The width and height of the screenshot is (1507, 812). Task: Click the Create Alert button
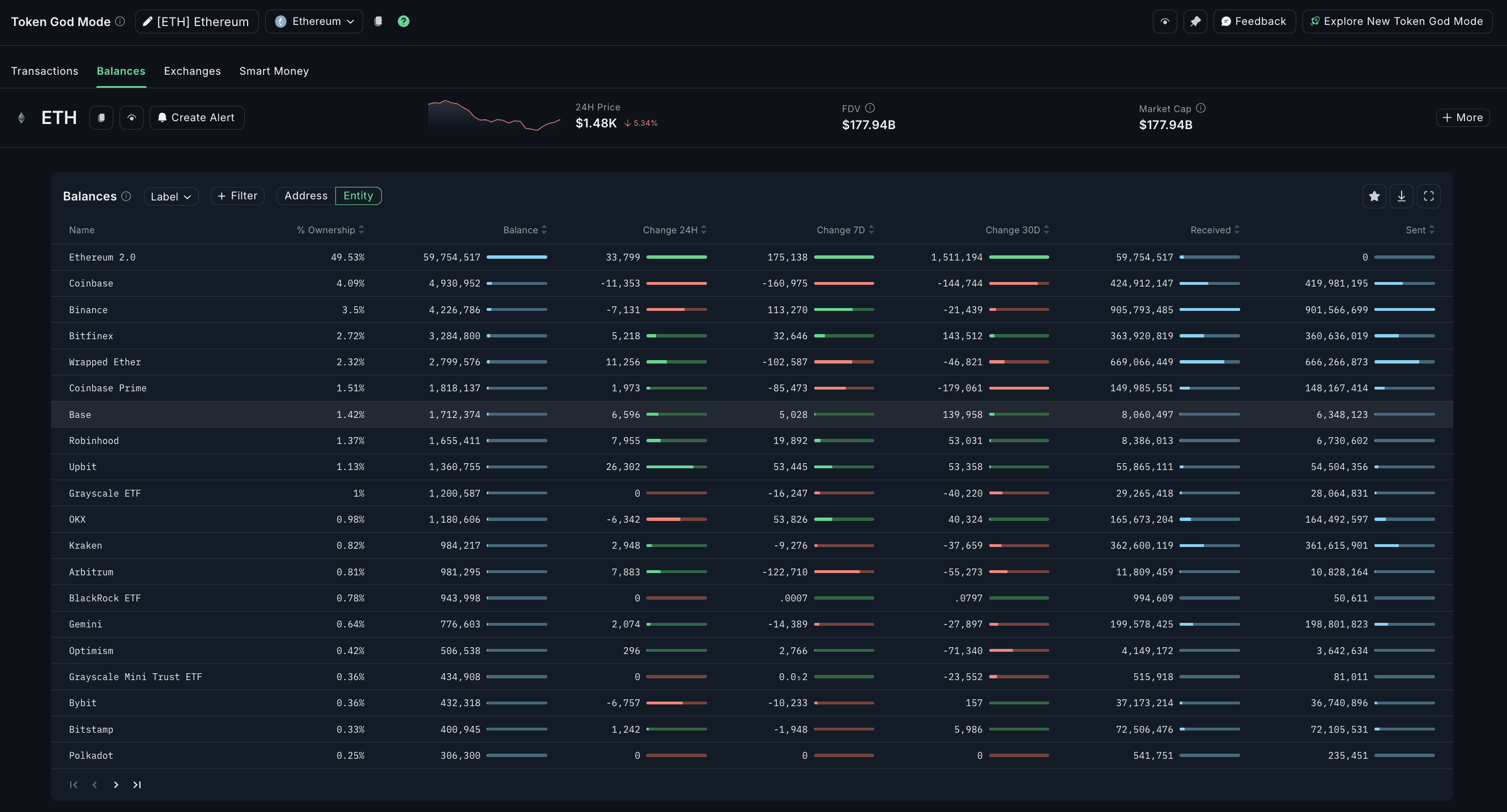197,118
